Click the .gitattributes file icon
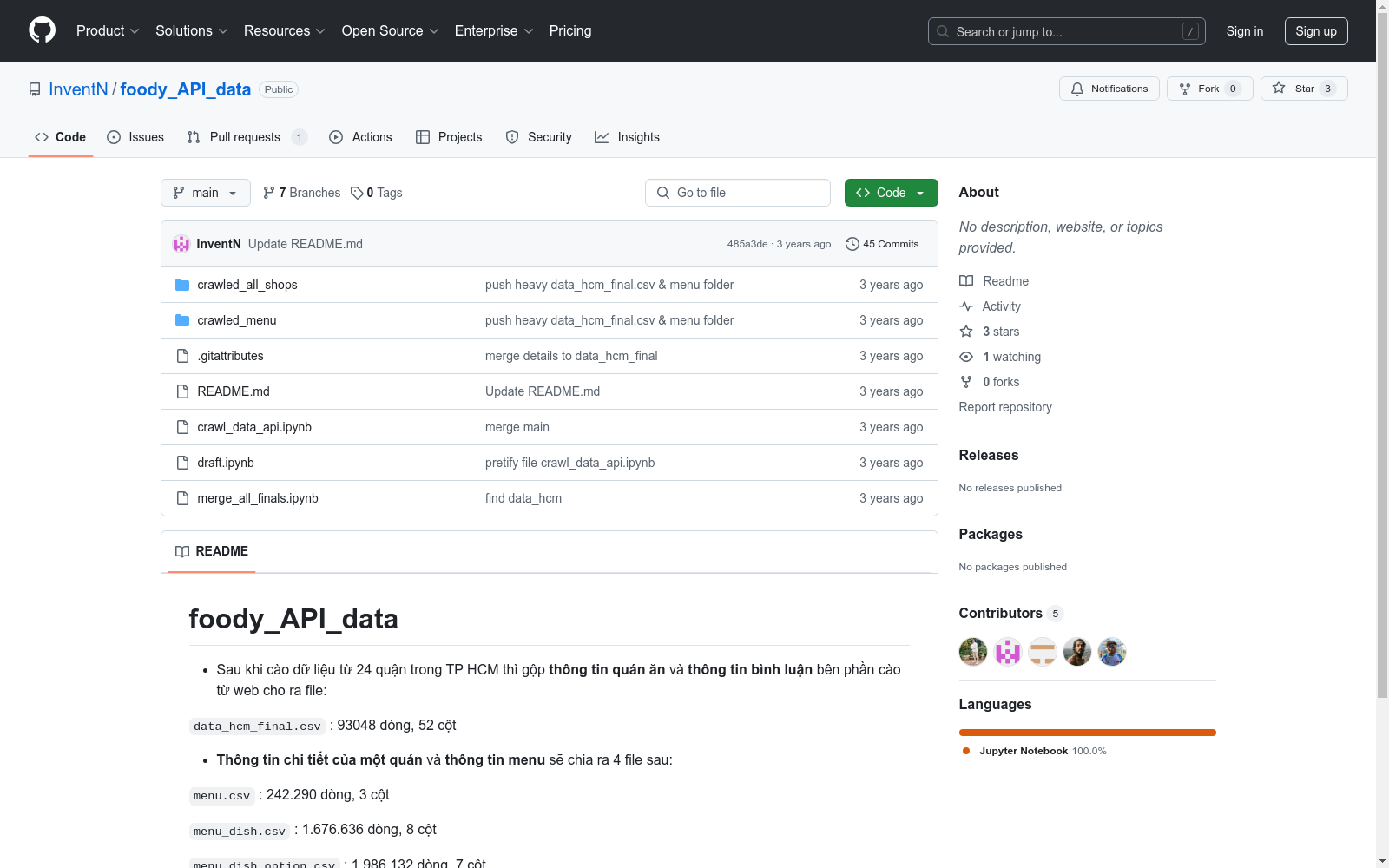Image resolution: width=1389 pixels, height=868 pixels. click(x=182, y=356)
